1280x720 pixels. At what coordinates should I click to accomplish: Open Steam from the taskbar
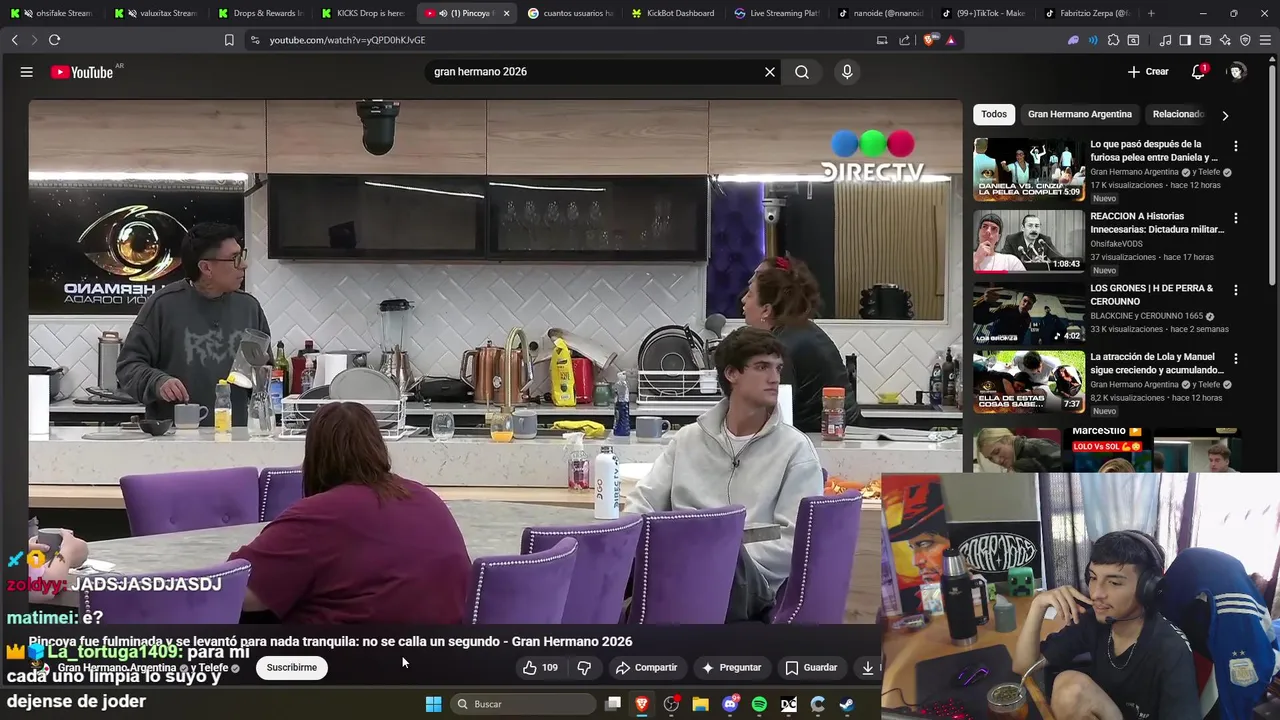847,704
